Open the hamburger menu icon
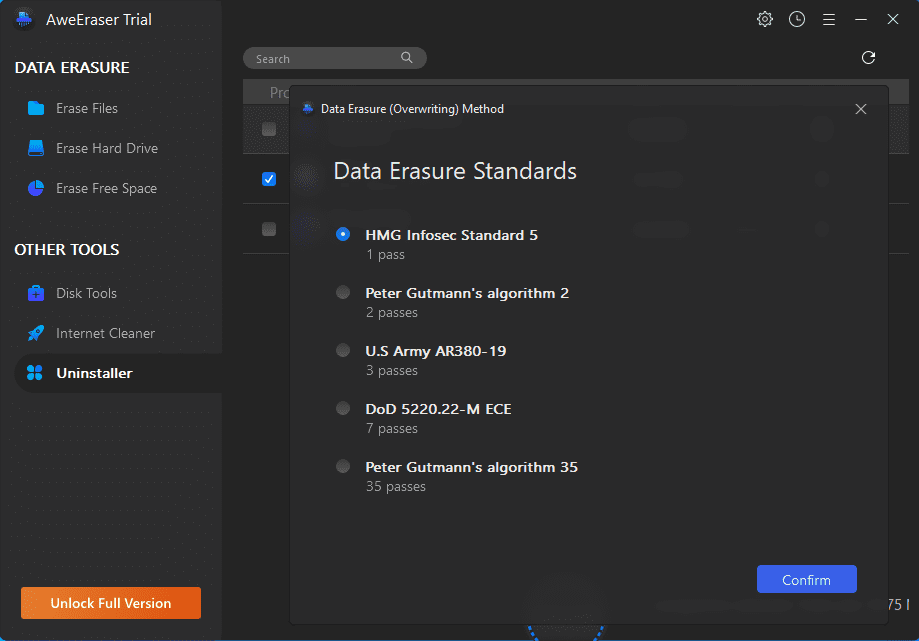 [x=829, y=19]
